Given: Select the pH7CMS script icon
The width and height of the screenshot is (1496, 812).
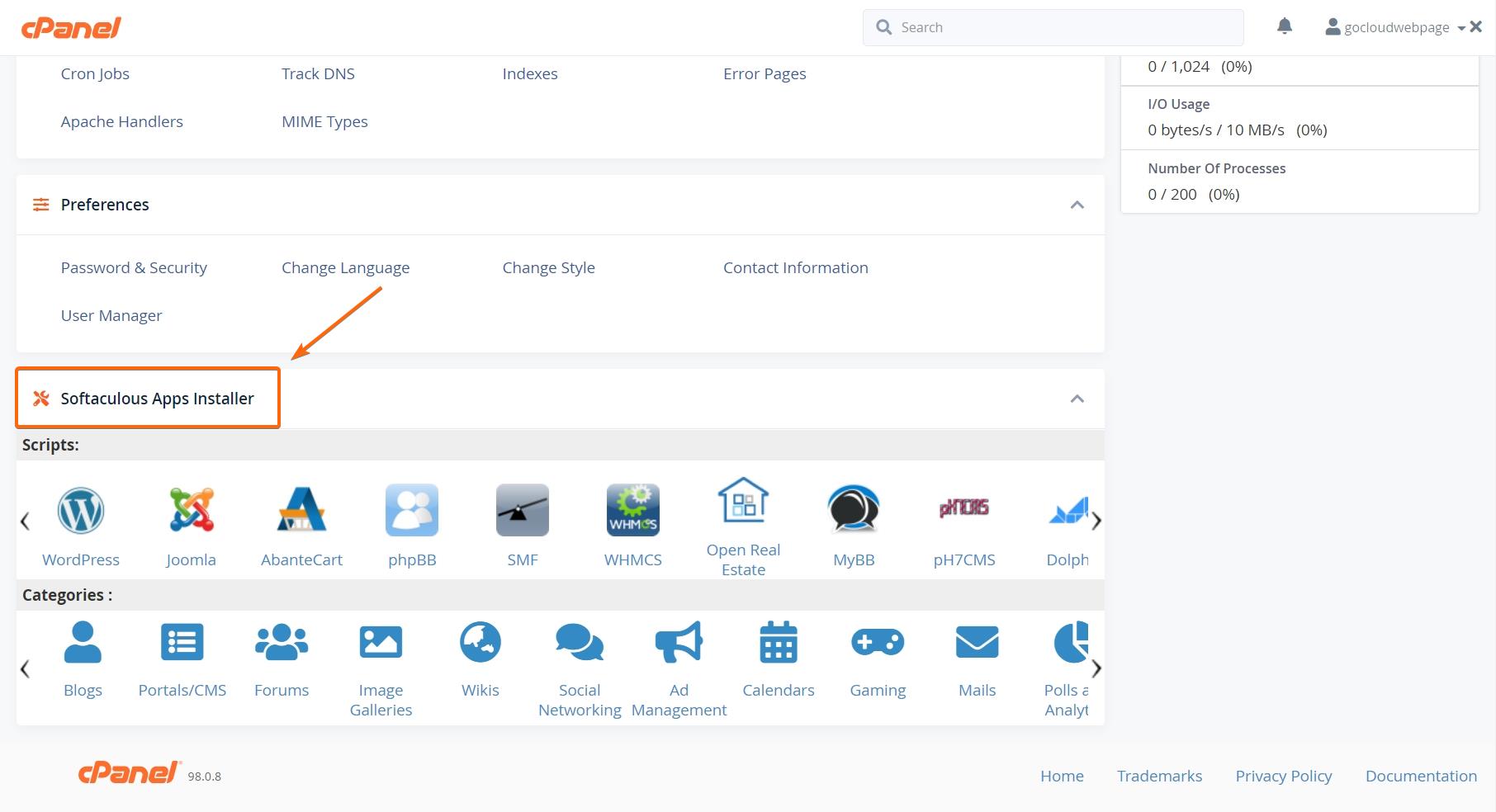Looking at the screenshot, I should (964, 507).
